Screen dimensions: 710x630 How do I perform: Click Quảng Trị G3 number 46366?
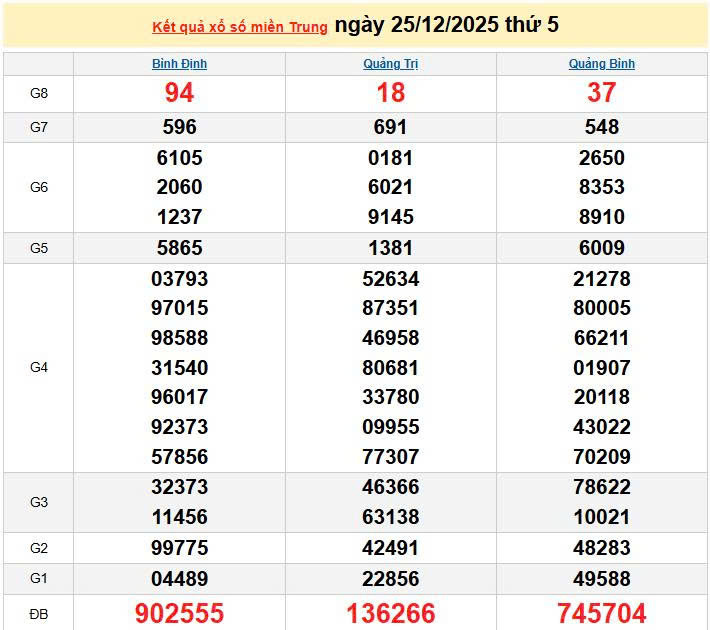click(390, 487)
